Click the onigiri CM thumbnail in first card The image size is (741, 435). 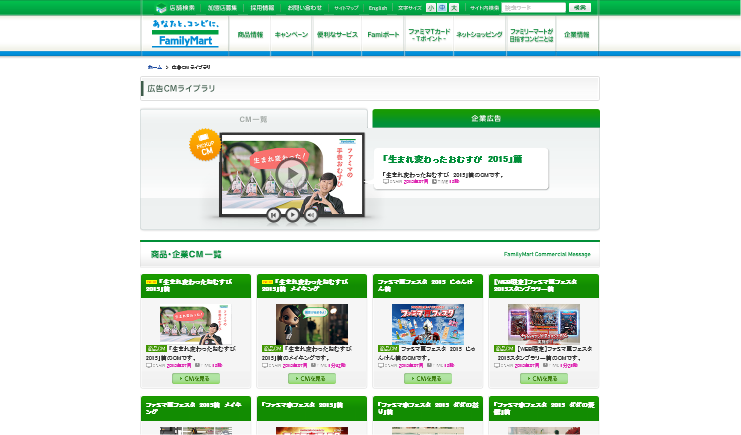(196, 324)
